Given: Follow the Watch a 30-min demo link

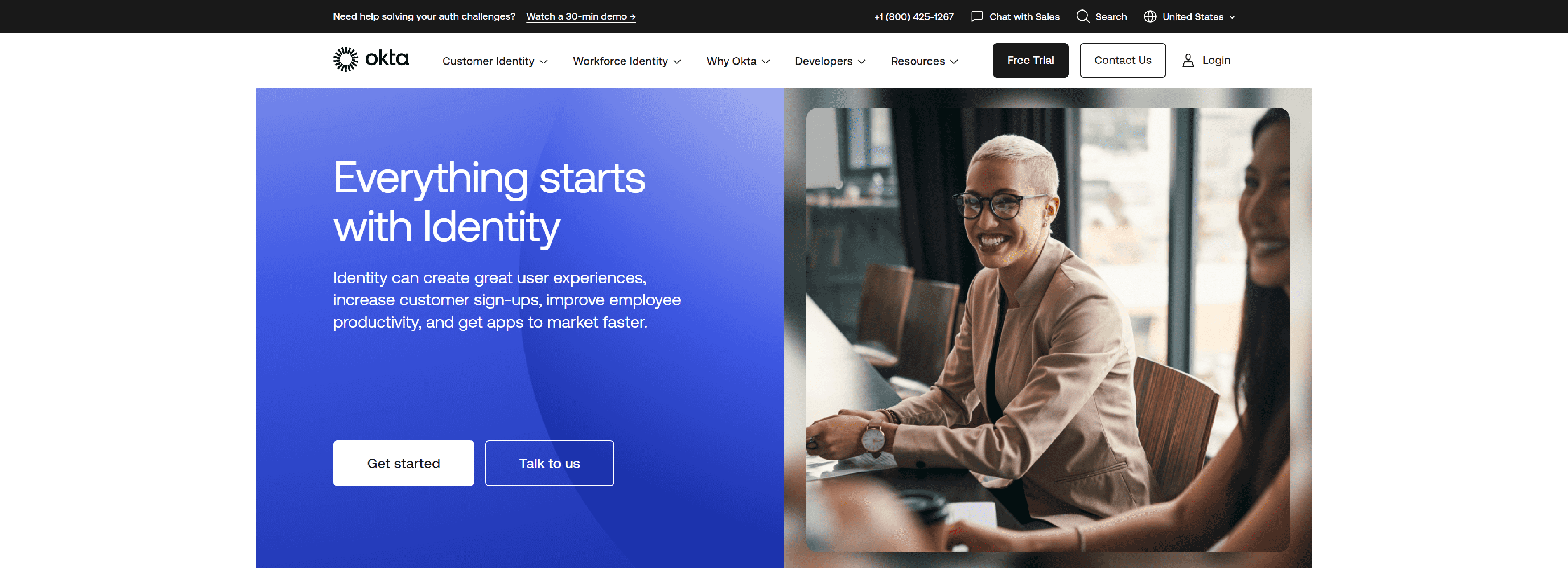Looking at the screenshot, I should tap(581, 16).
